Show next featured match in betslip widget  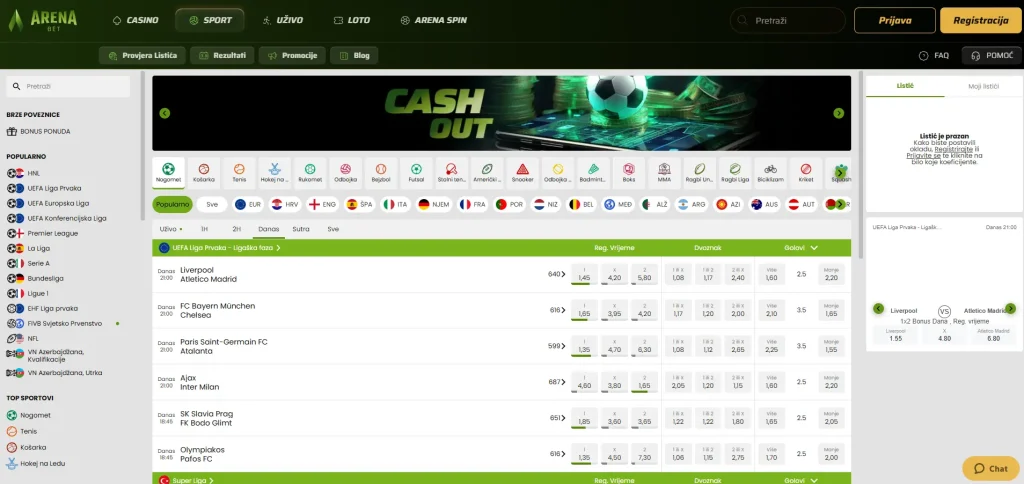(1011, 308)
